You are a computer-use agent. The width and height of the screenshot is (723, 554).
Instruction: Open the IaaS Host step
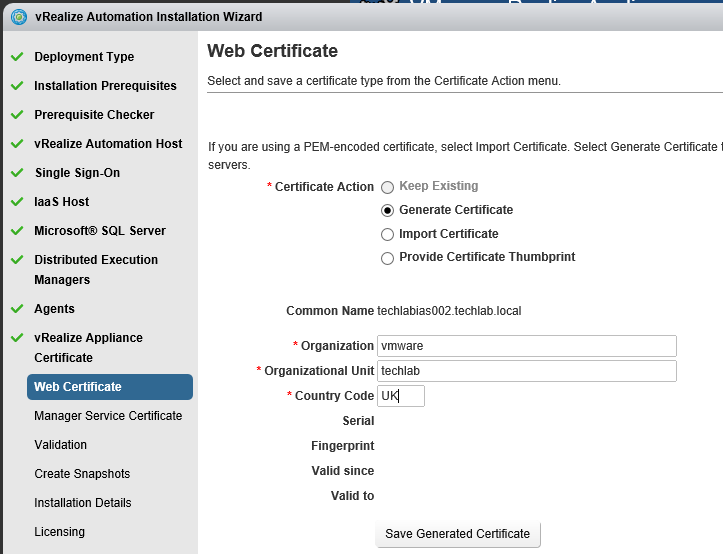tap(61, 202)
